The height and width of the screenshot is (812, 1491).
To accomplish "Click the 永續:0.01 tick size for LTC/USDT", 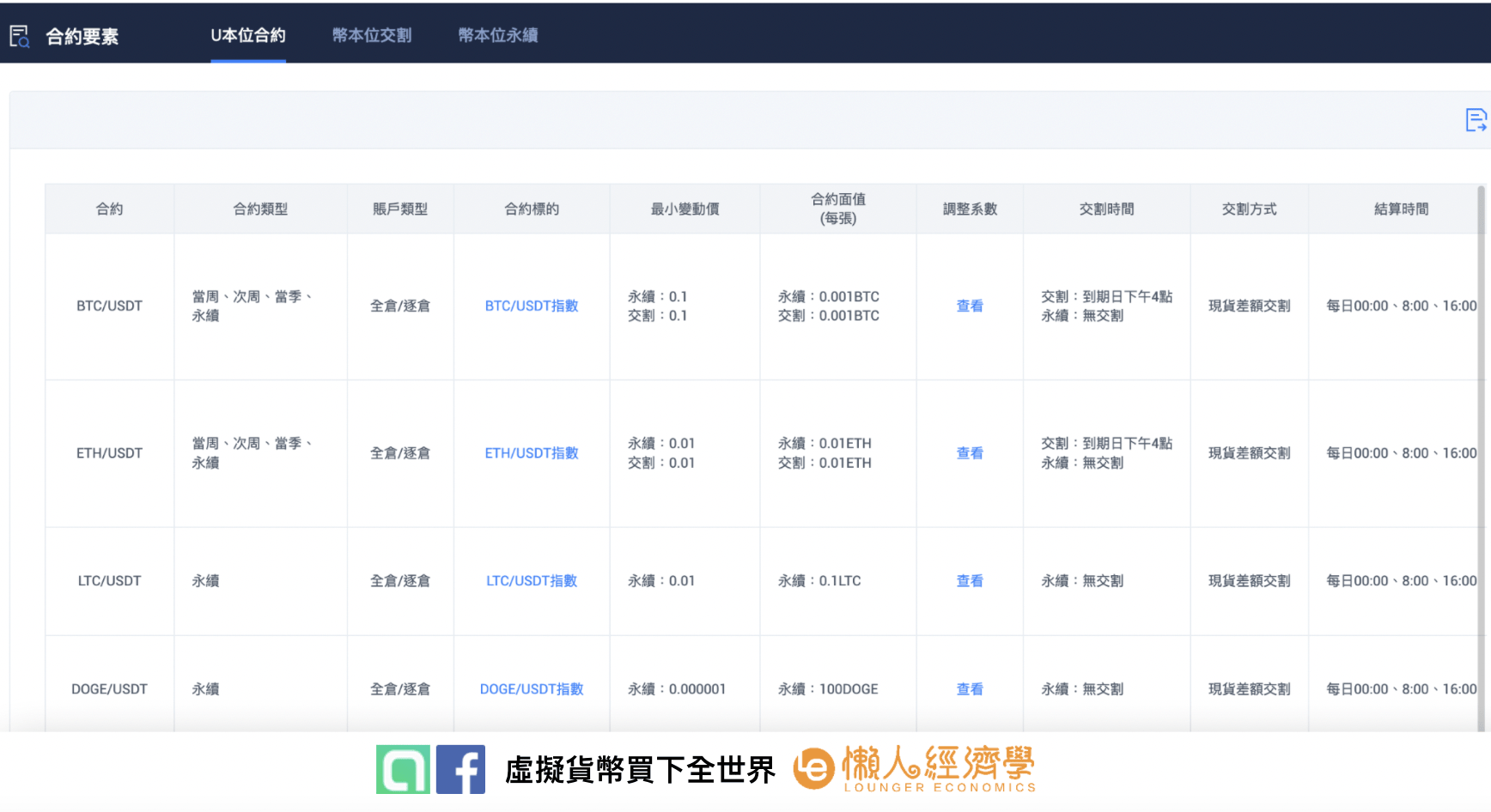I will point(661,581).
